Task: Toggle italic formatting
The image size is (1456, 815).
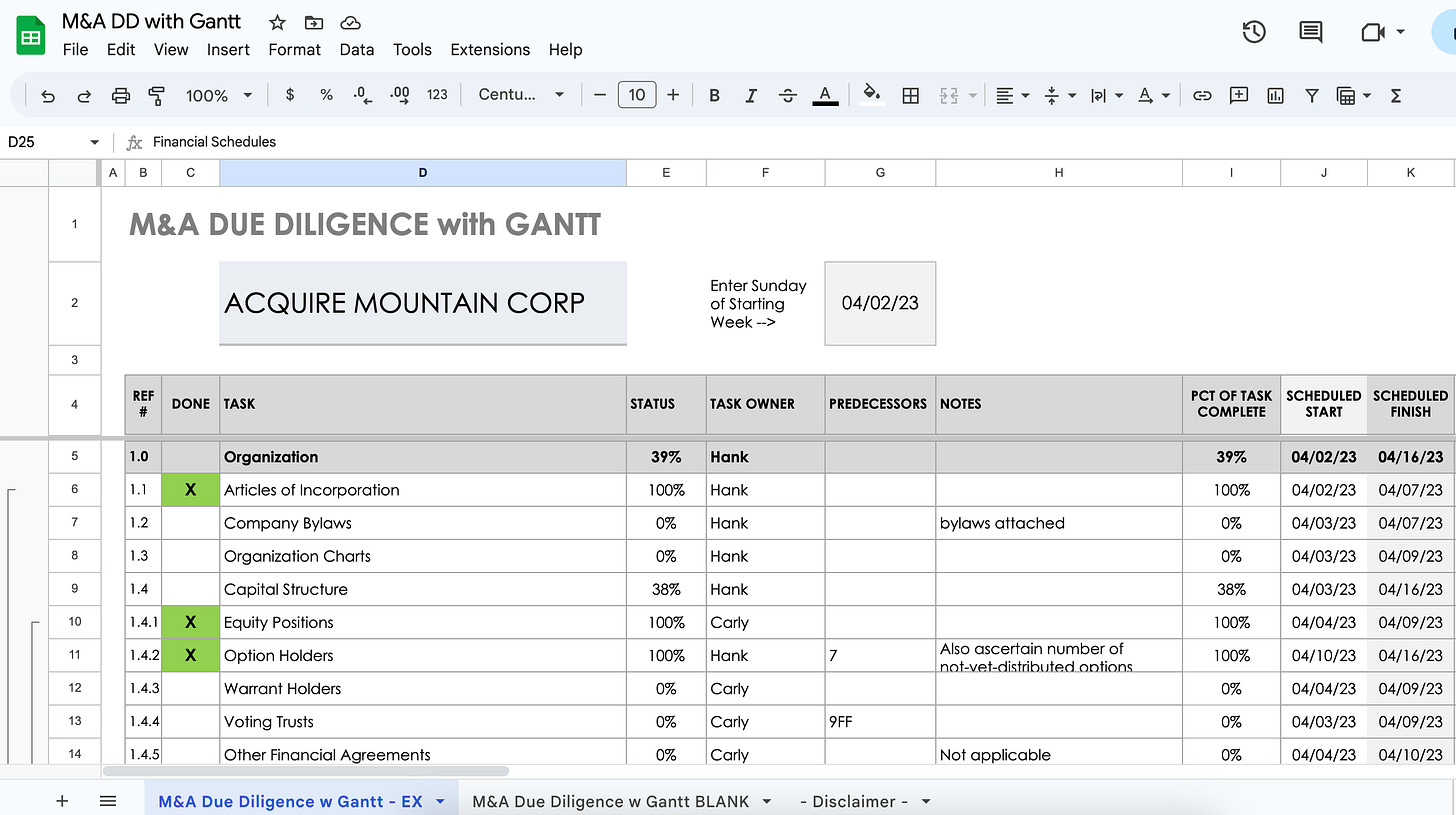Action: [751, 95]
